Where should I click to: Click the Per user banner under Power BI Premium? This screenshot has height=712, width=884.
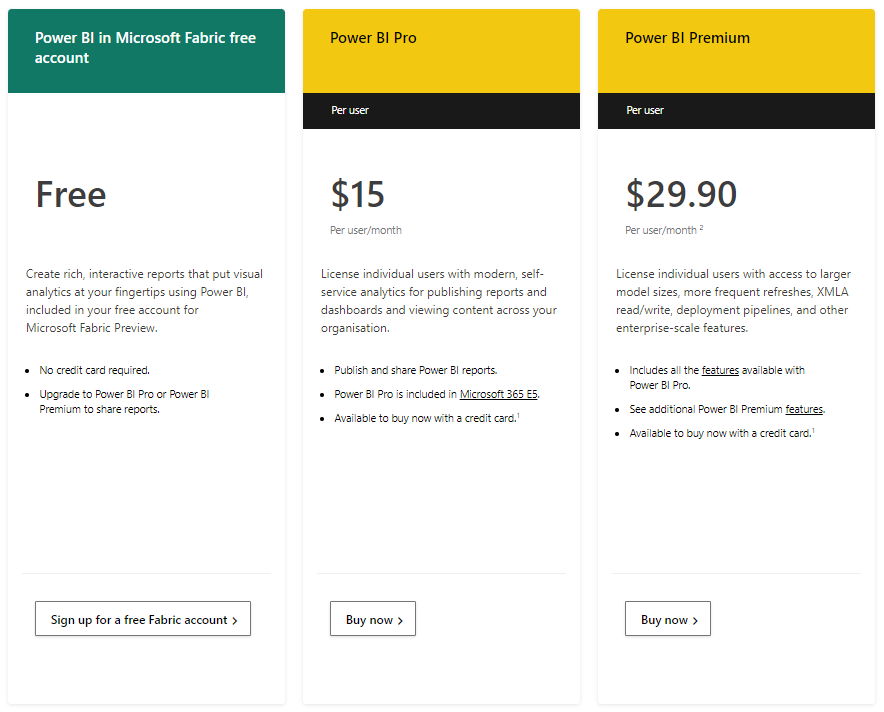click(x=736, y=111)
